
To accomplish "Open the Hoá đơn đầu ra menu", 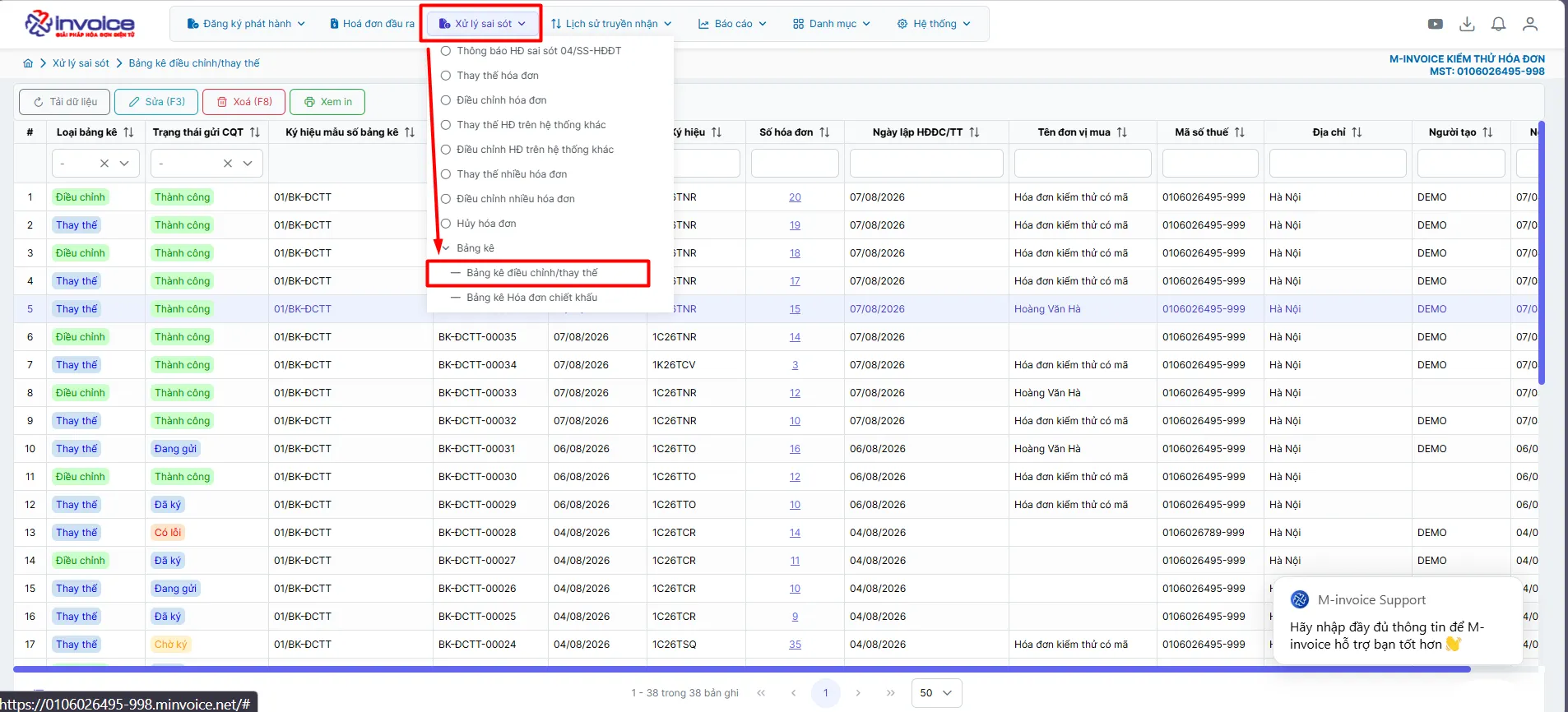I will (x=372, y=24).
